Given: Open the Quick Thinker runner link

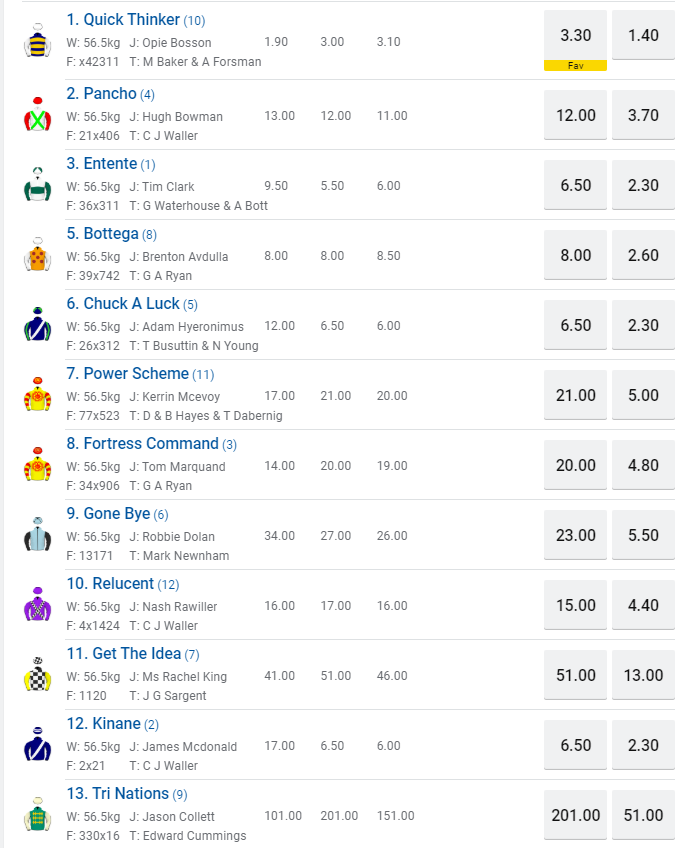Looking at the screenshot, I should [122, 20].
